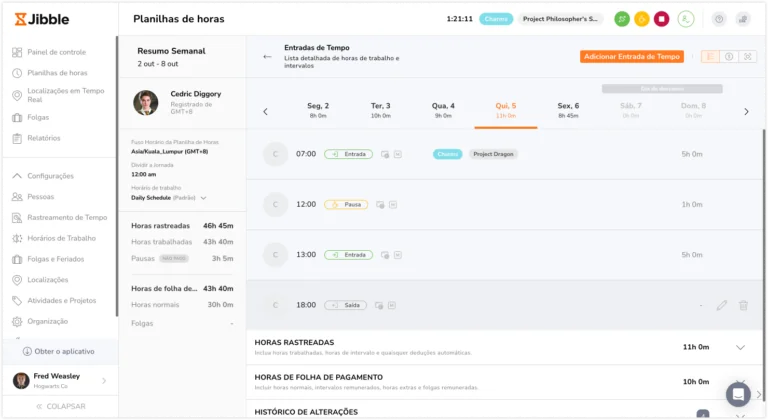Expand the HORAS DE FOLHA DE PAGAMENTO section
This screenshot has height=420, width=768.
click(x=740, y=380)
